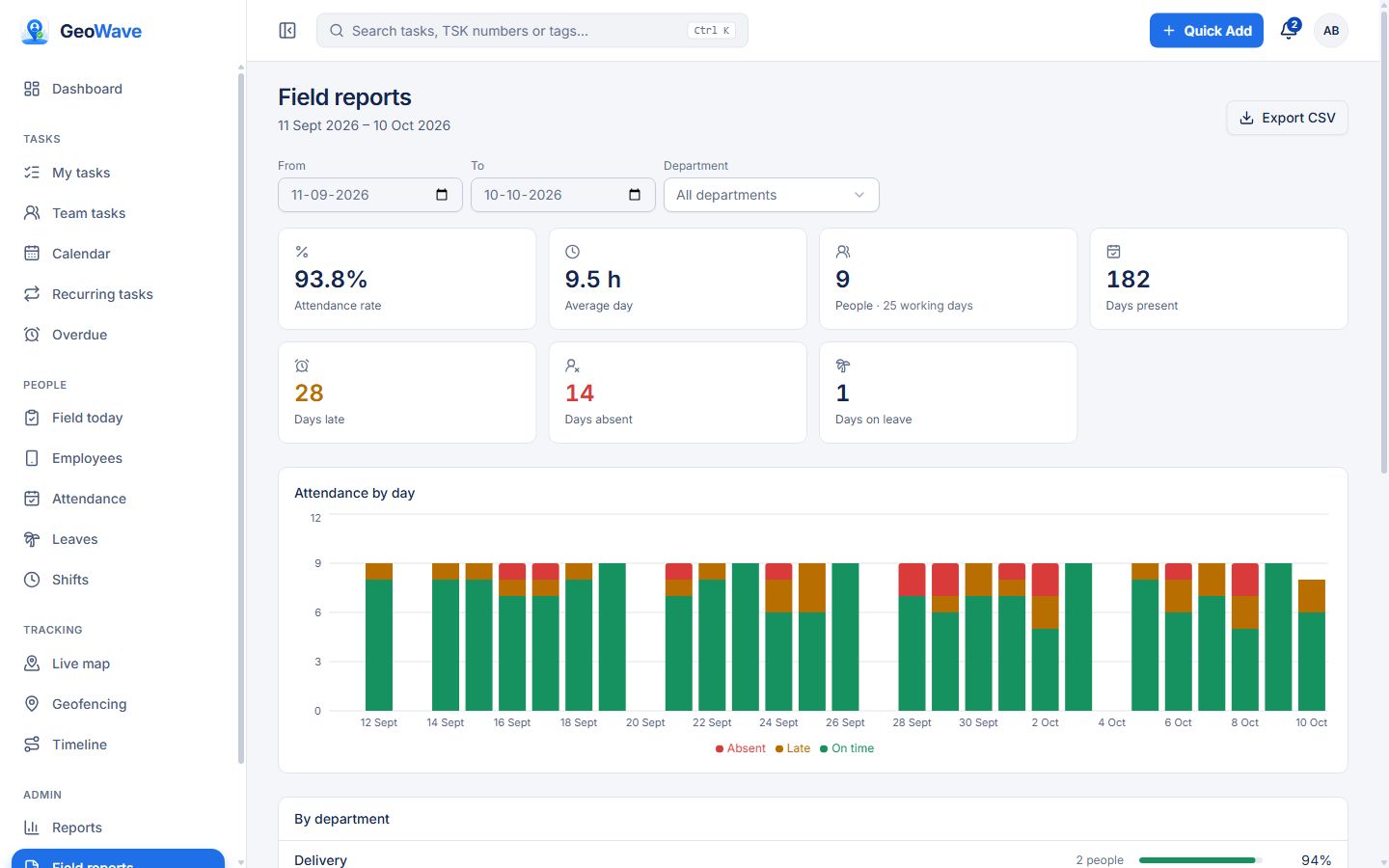Click the Dashboard grid icon
The width and height of the screenshot is (1389, 868).
click(32, 89)
